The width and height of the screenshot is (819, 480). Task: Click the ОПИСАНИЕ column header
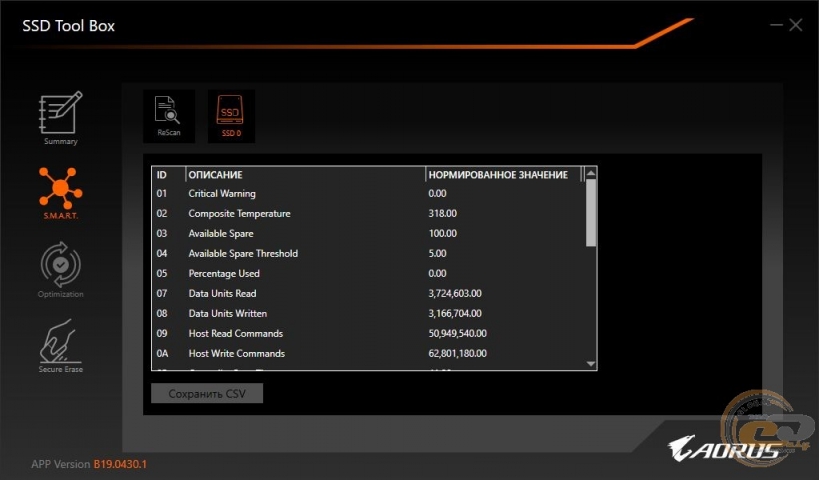pos(305,175)
